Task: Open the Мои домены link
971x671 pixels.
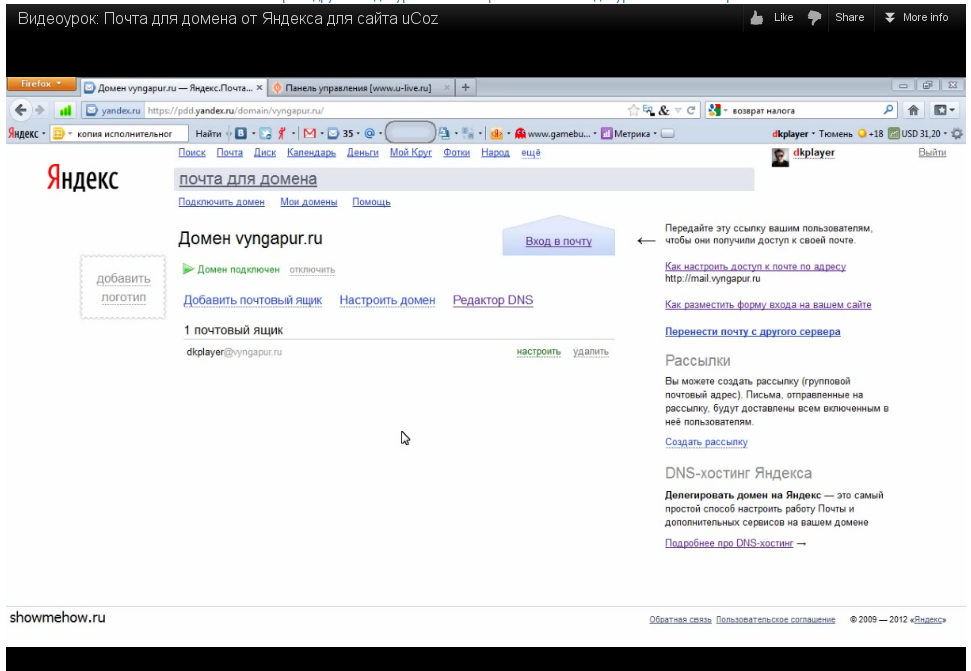Action: tap(308, 202)
